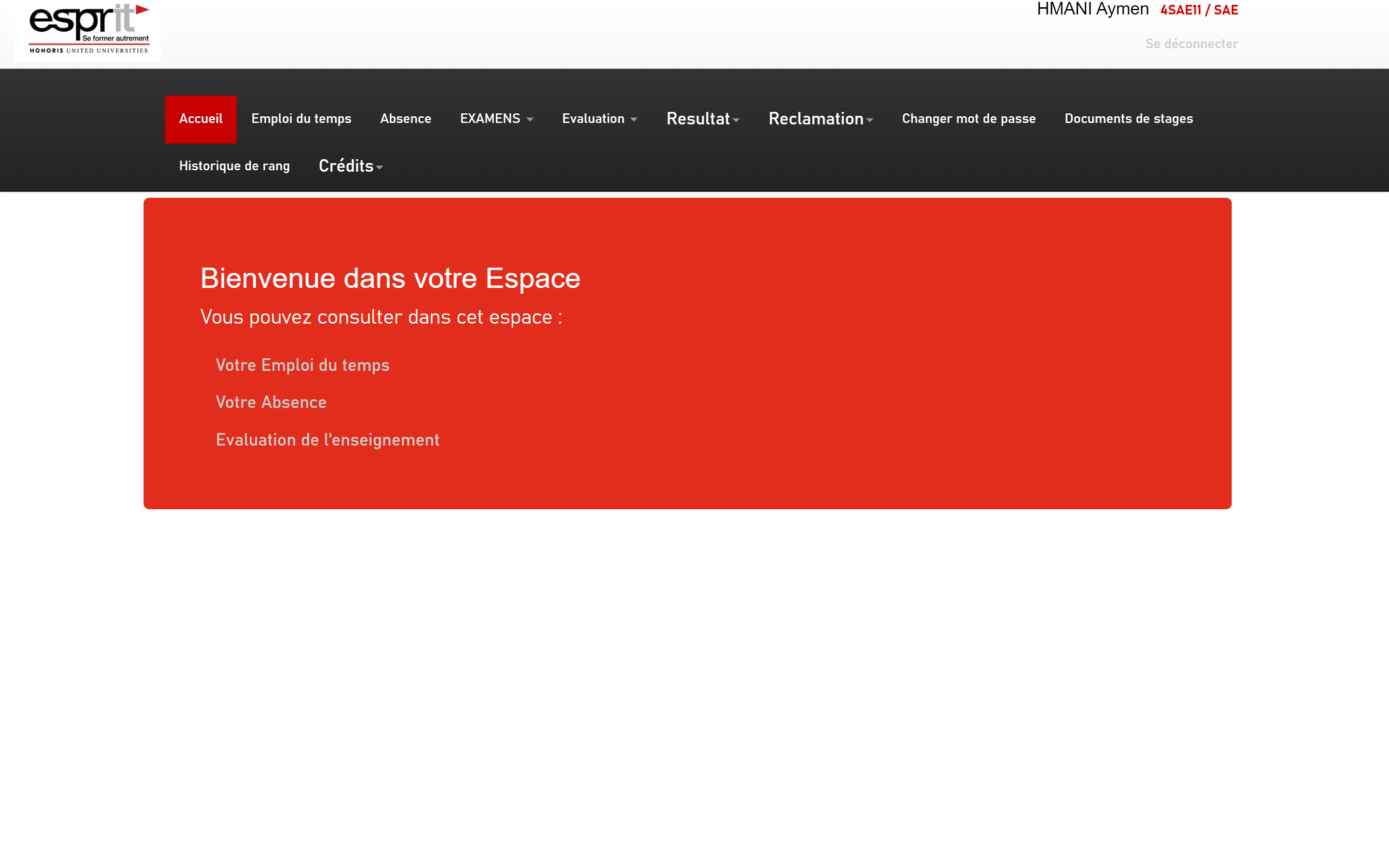Click the Bienvenue dans votre Espace heading

[390, 278]
